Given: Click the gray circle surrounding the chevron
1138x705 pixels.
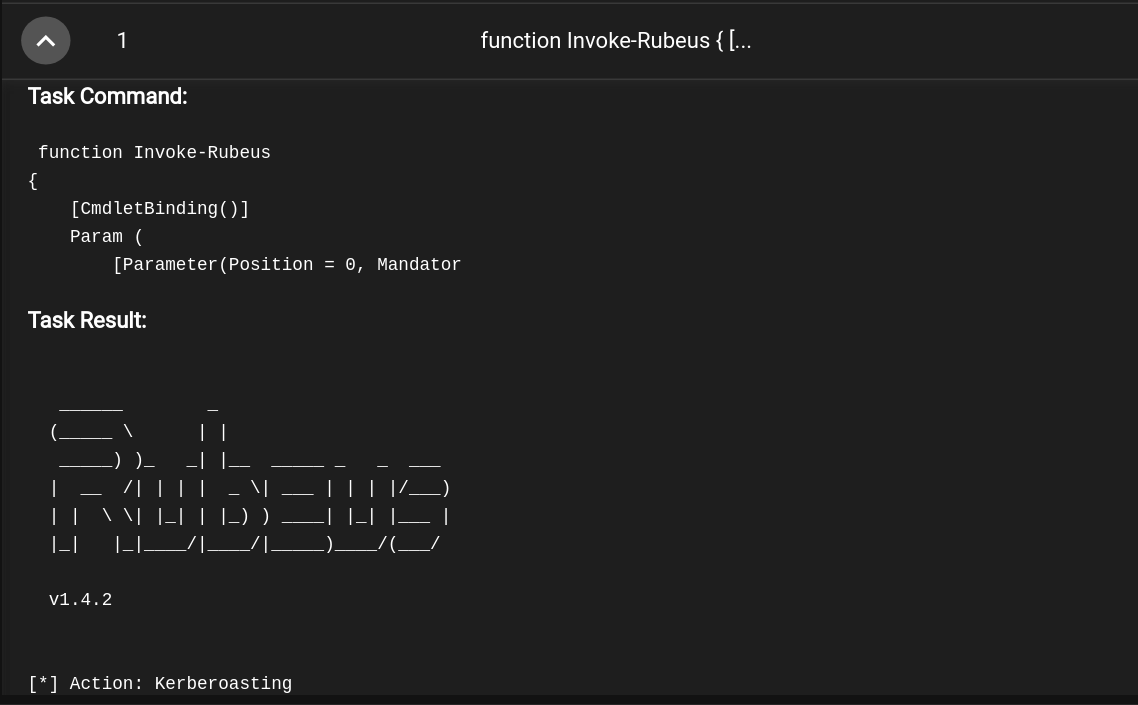Looking at the screenshot, I should click(46, 40).
